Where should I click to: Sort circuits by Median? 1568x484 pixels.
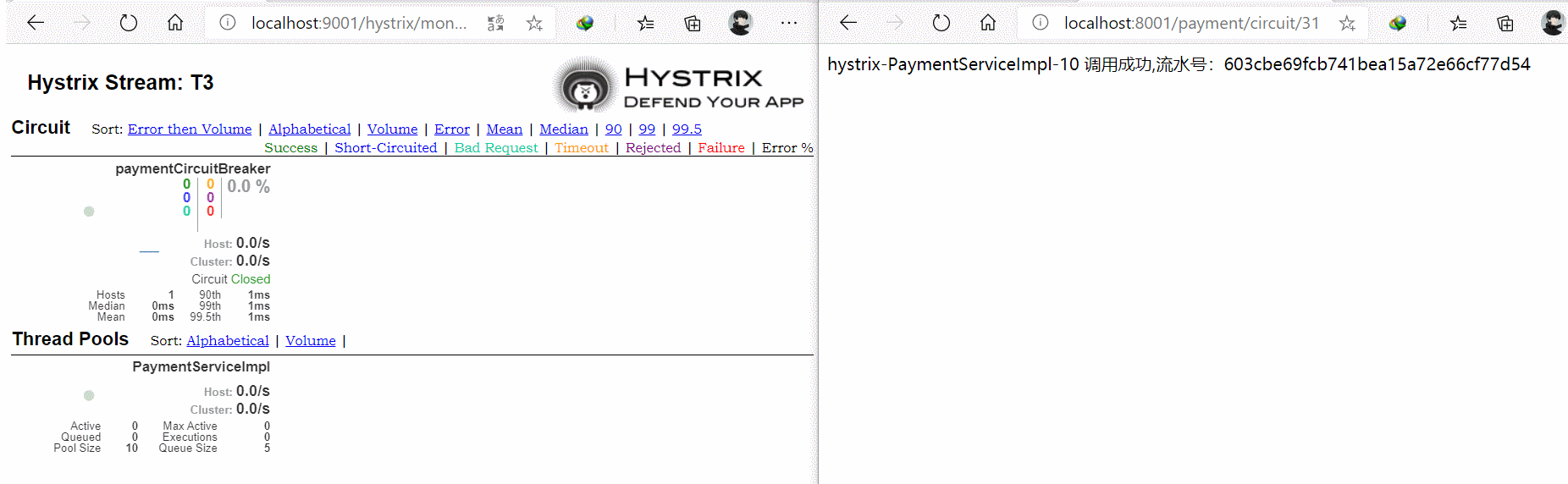click(564, 129)
